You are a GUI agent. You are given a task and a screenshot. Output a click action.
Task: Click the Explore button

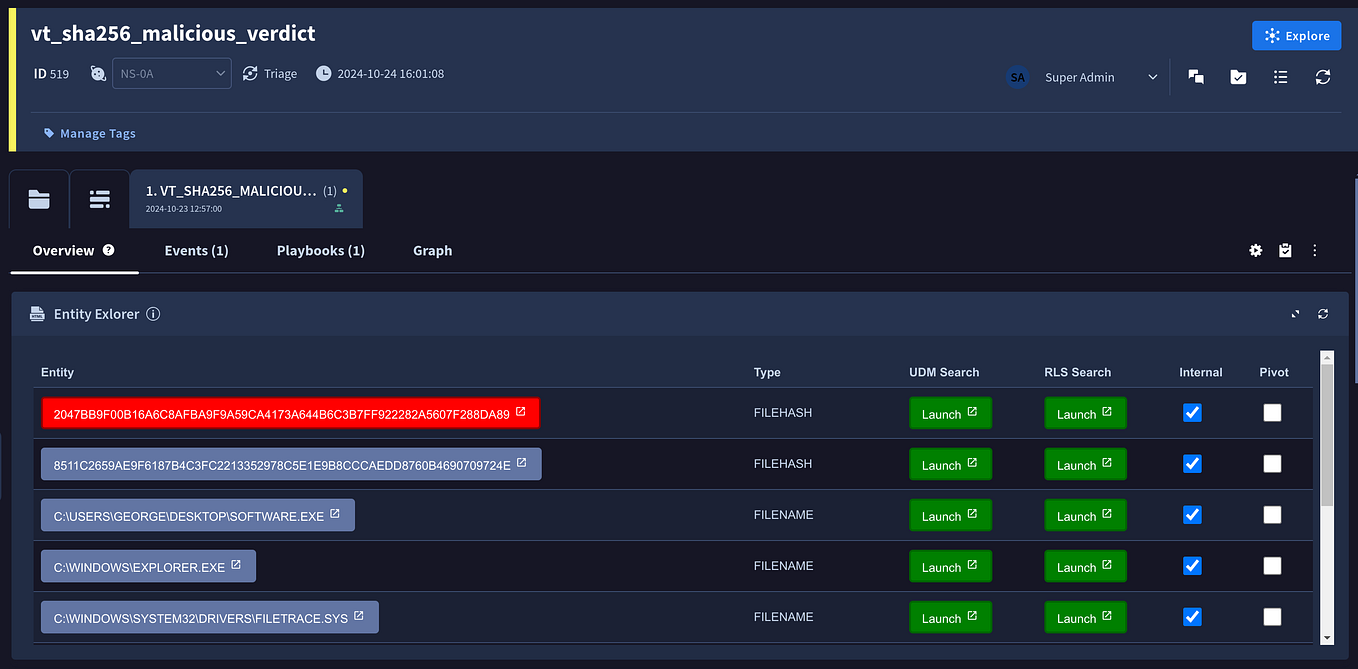[x=1296, y=35]
